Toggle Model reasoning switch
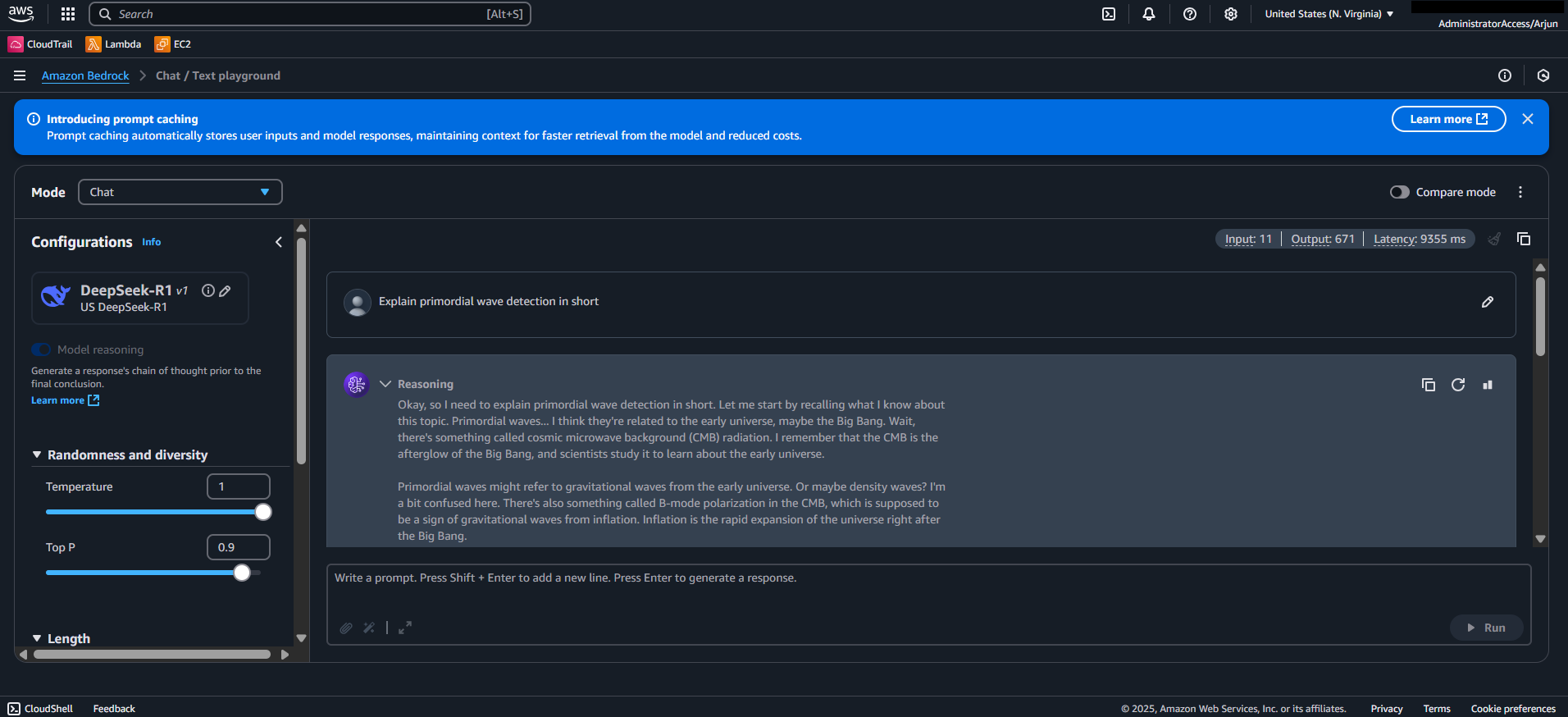This screenshot has width=1568, height=717. pyautogui.click(x=41, y=349)
